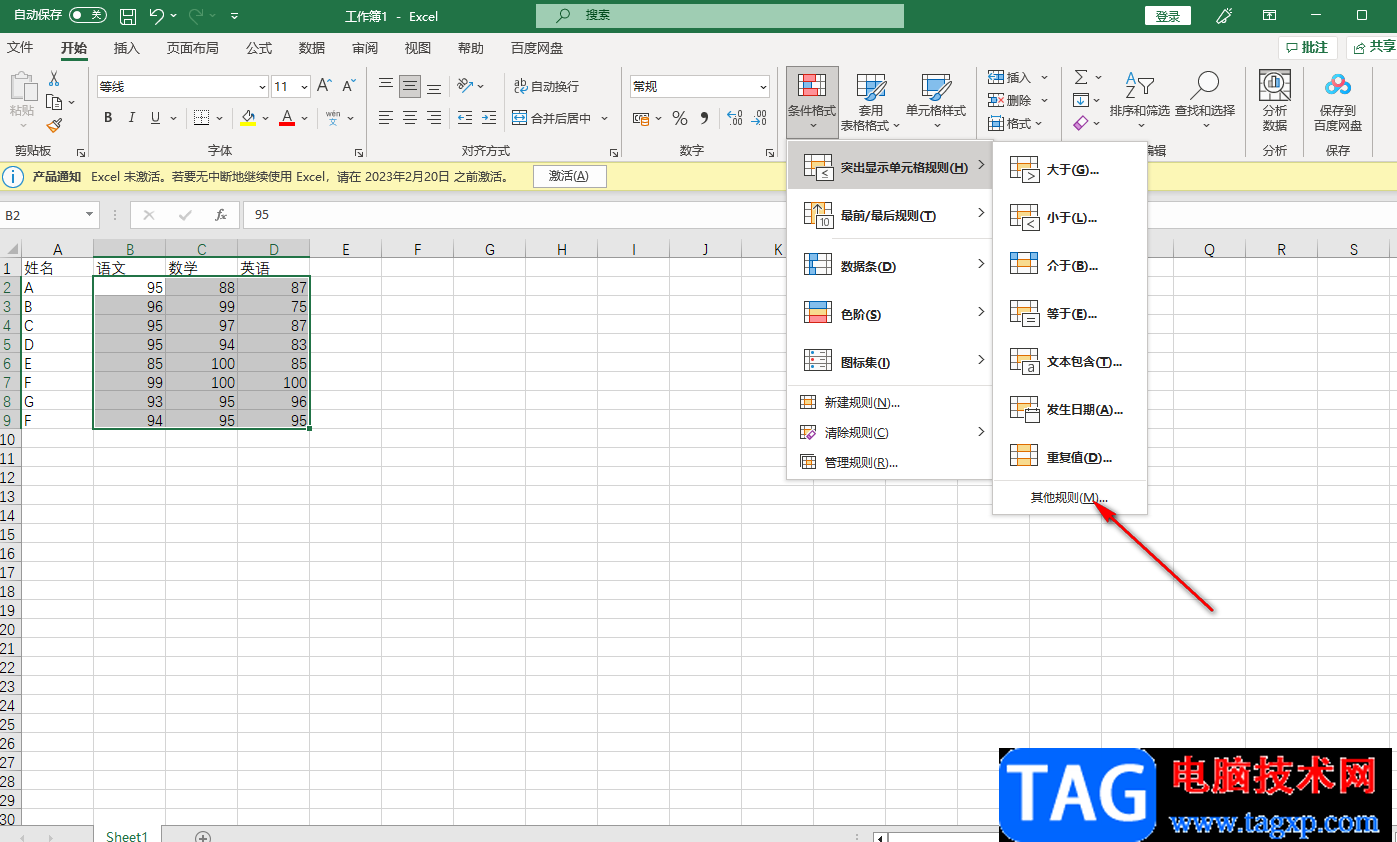
Task: Click the Analyze Data (分析数据) icon
Action: pos(1275,101)
